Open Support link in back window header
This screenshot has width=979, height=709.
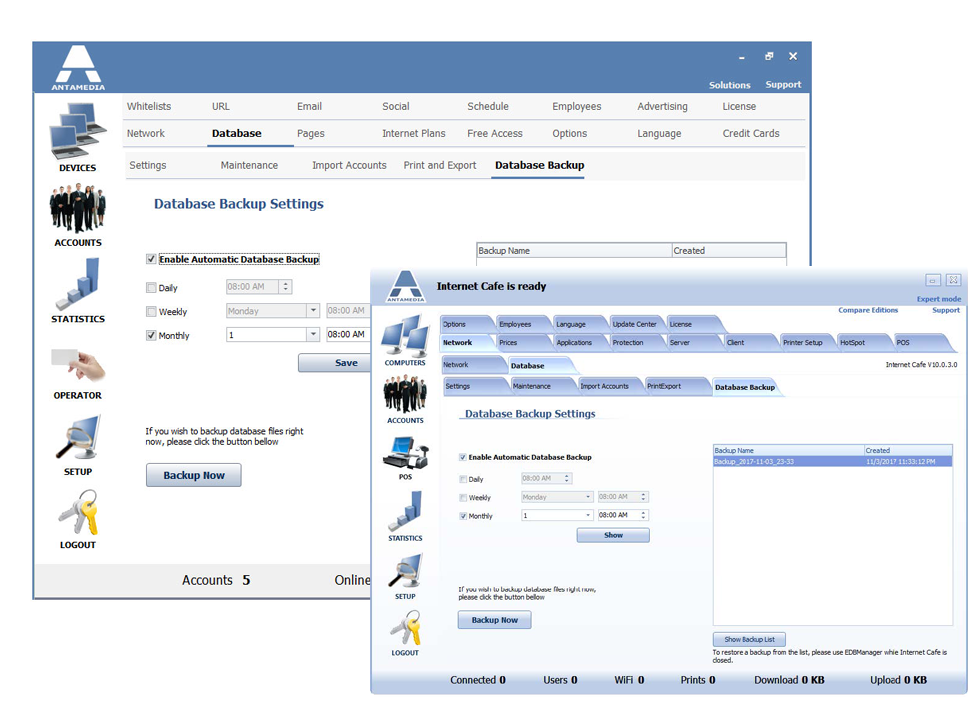(783, 85)
